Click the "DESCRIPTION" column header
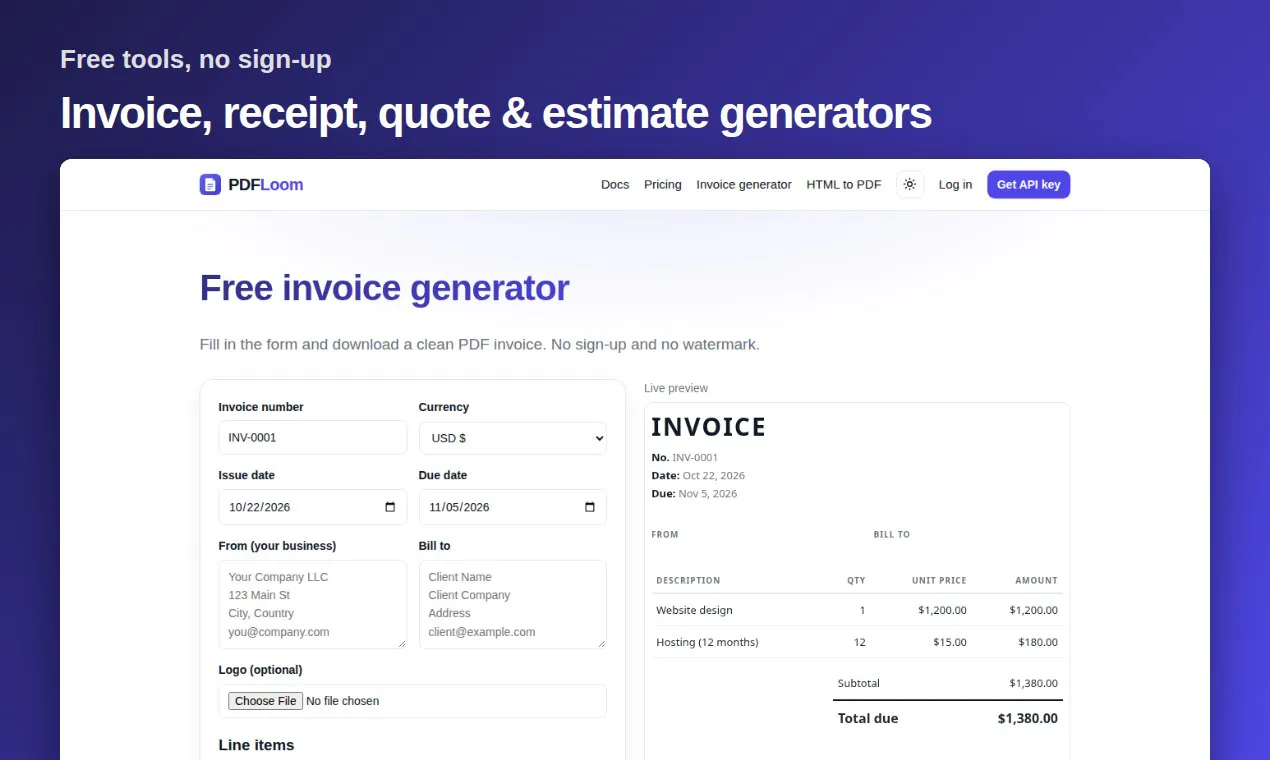Viewport: 1270px width, 760px height. click(x=688, y=580)
